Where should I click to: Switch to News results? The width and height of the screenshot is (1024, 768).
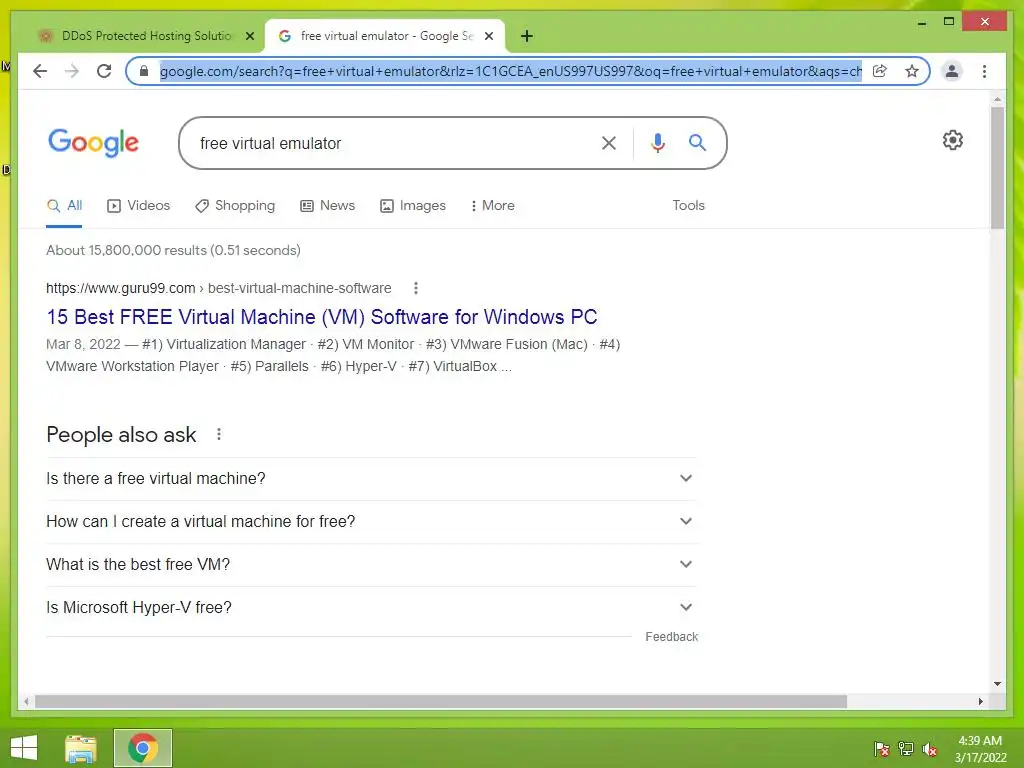[x=327, y=206]
